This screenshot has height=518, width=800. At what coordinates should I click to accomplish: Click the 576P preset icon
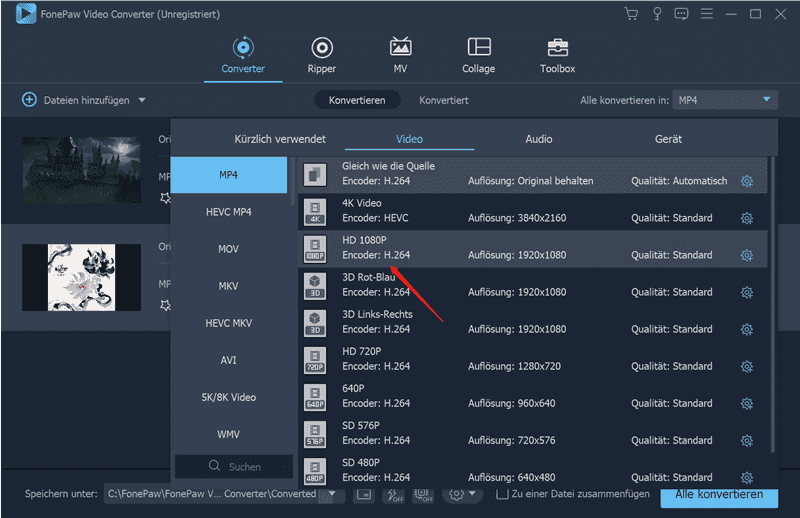pos(315,434)
